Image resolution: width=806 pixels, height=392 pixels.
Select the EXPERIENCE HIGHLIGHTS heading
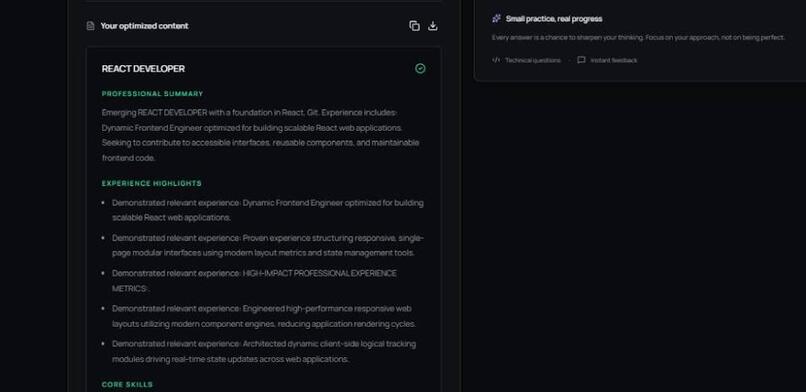152,183
